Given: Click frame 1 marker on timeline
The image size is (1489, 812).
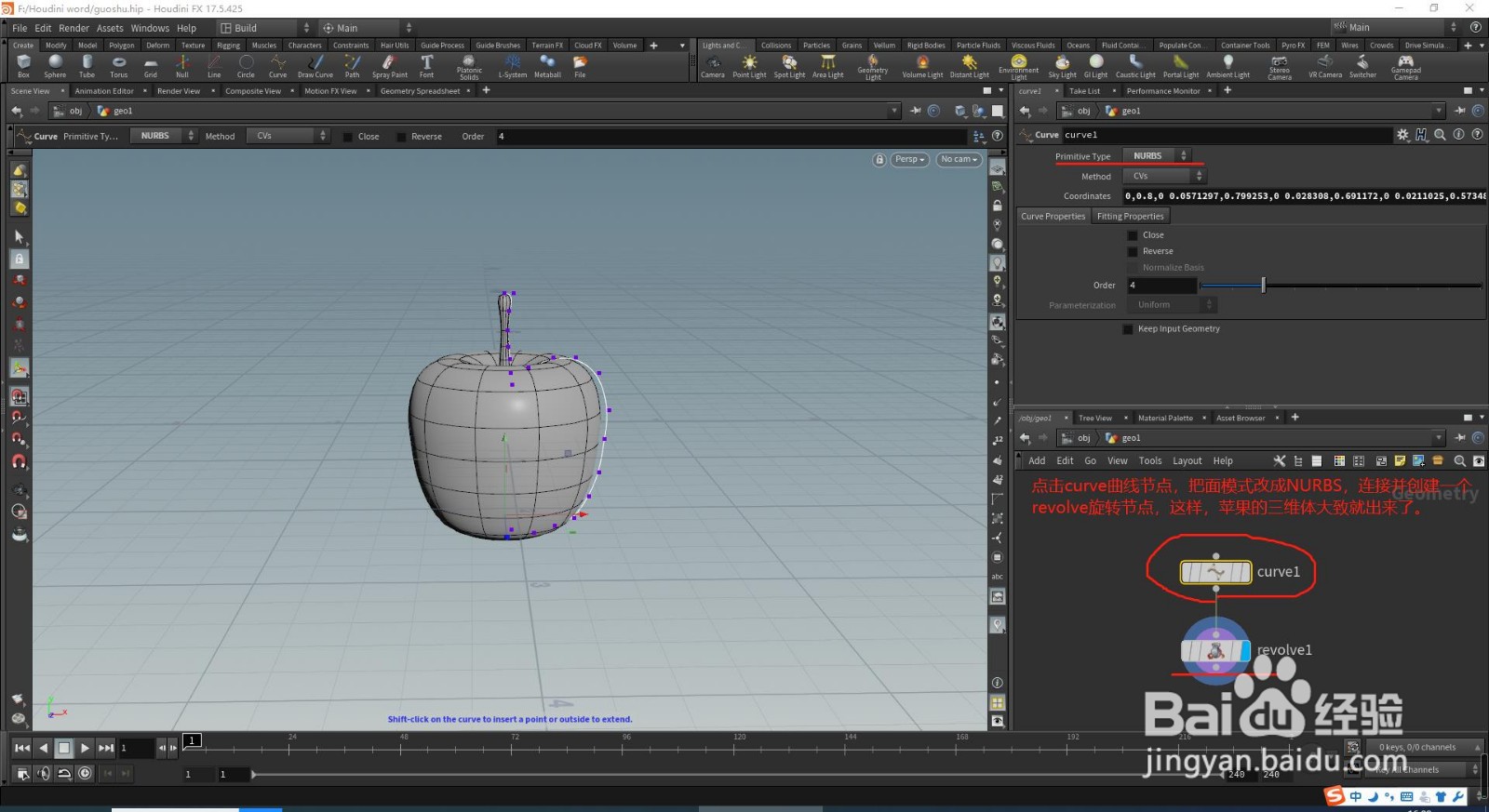Looking at the screenshot, I should point(192,740).
